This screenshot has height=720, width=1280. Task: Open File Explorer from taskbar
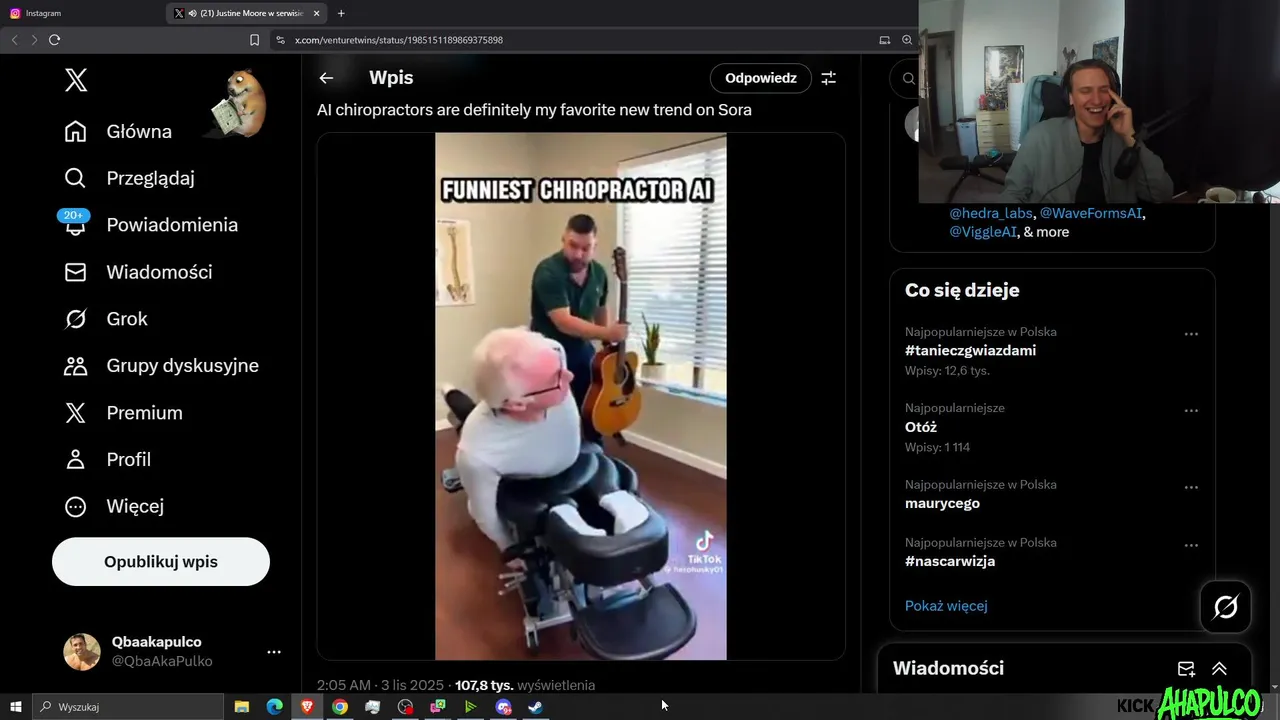coord(241,707)
